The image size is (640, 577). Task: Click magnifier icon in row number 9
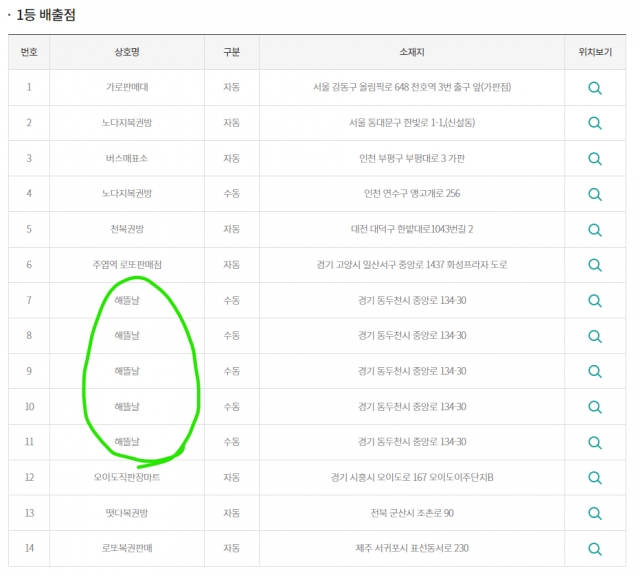pyautogui.click(x=595, y=371)
